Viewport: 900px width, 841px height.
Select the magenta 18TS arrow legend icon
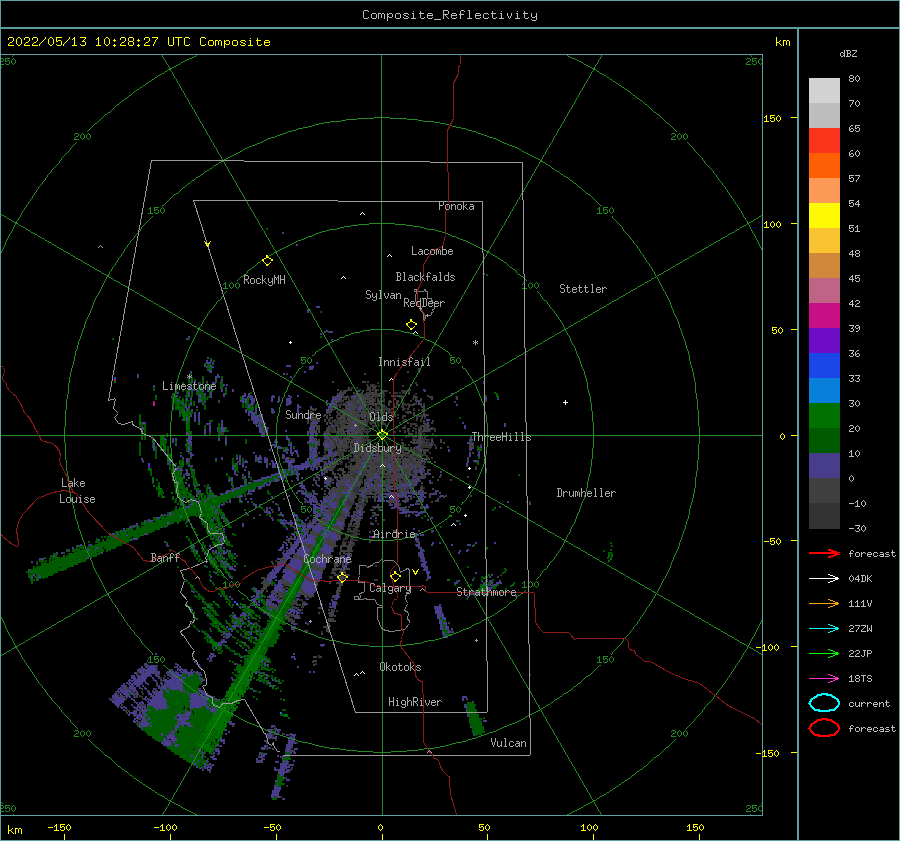[824, 679]
